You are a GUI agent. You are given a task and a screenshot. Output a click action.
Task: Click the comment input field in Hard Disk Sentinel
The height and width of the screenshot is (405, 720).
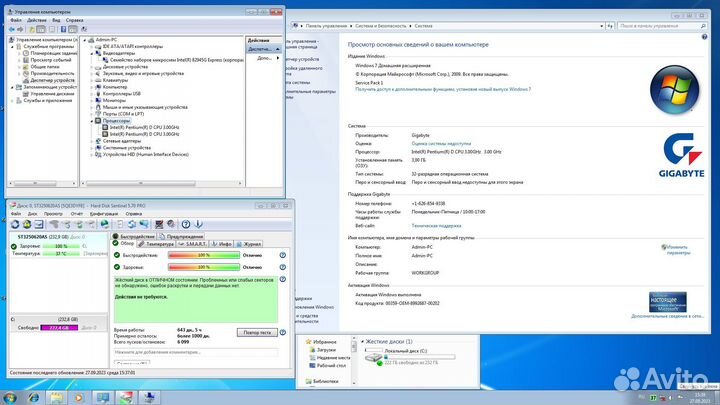(196, 352)
